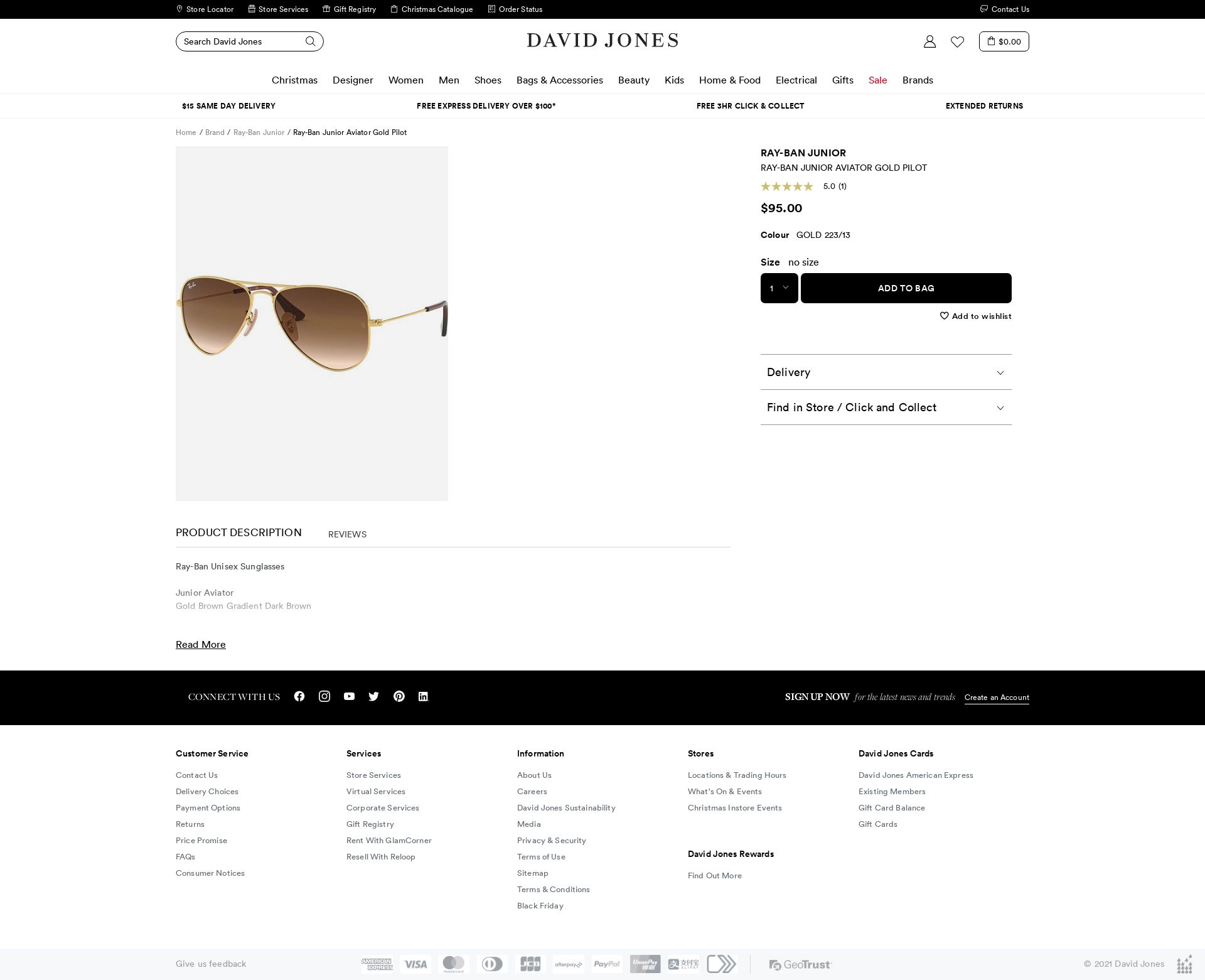The height and width of the screenshot is (980, 1205).
Task: Open the quantity dropdown
Action: pos(779,288)
